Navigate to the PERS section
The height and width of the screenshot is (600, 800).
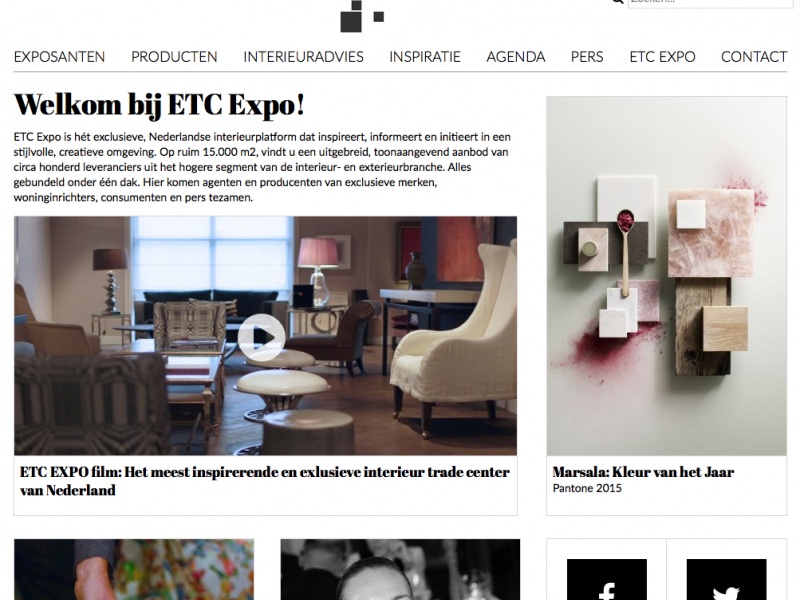(587, 57)
